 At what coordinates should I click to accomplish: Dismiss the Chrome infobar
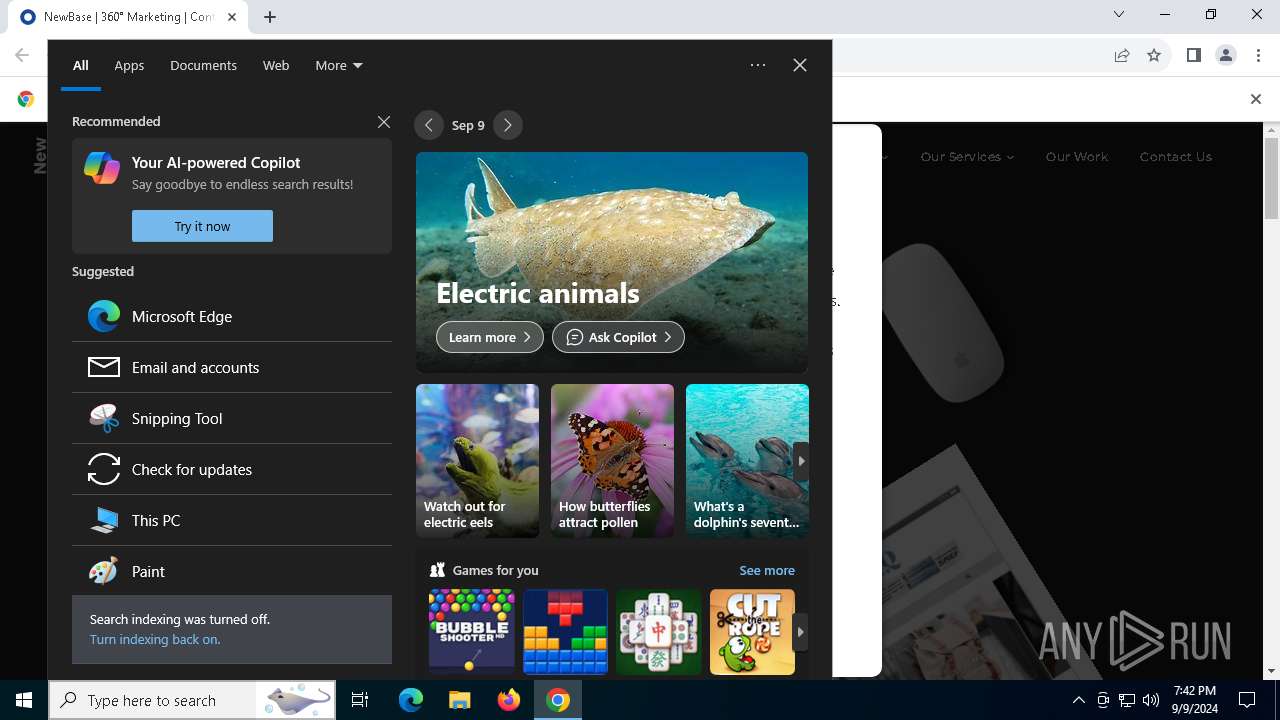coord(1256,99)
